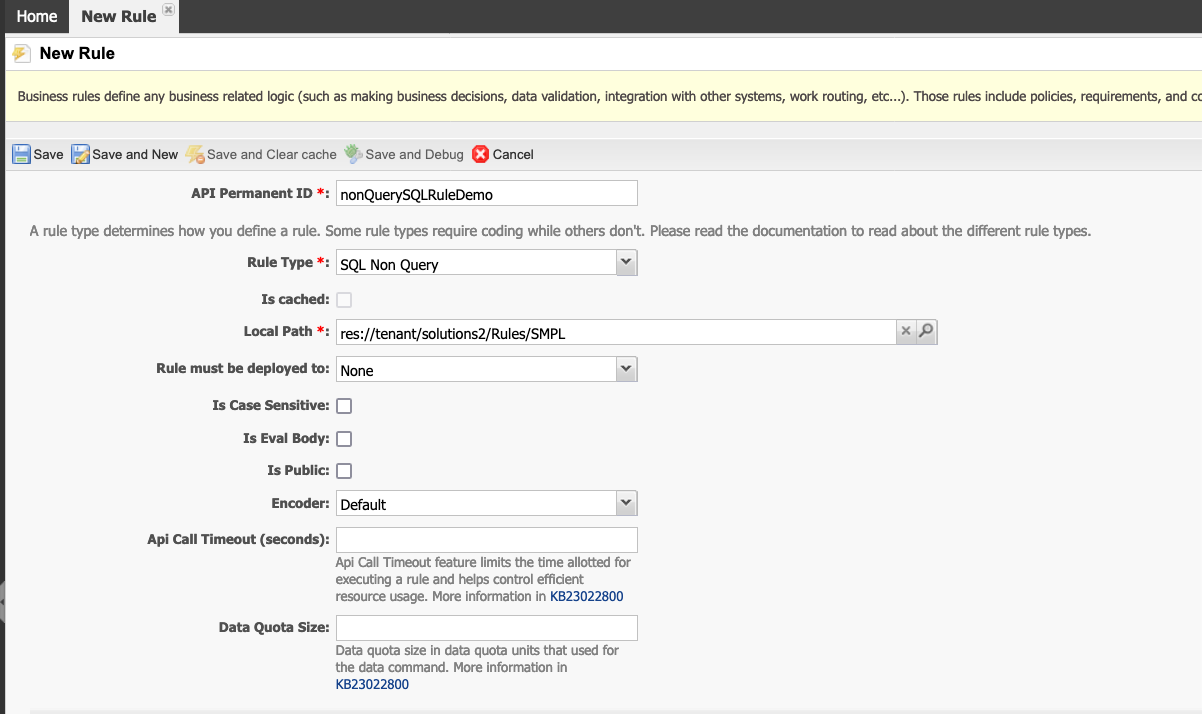The image size is (1202, 714).
Task: Click Save and Clear cache text
Action: coord(272,154)
